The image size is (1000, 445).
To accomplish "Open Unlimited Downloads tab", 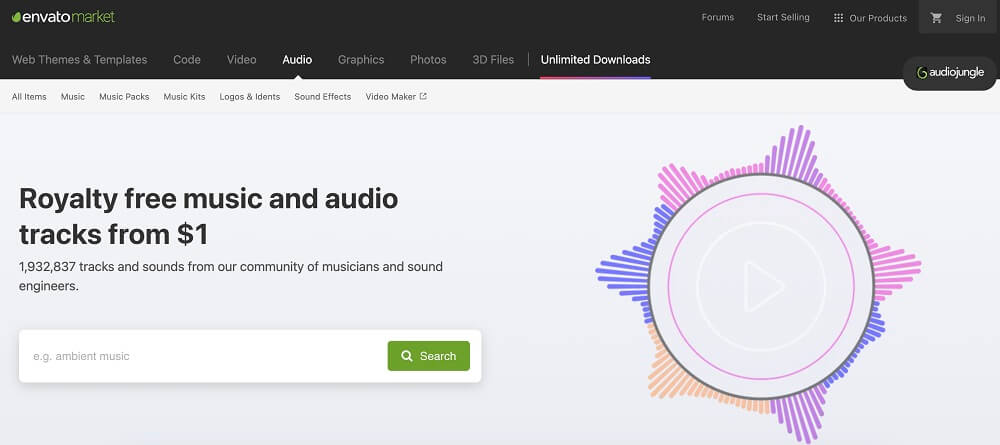I will 595,60.
